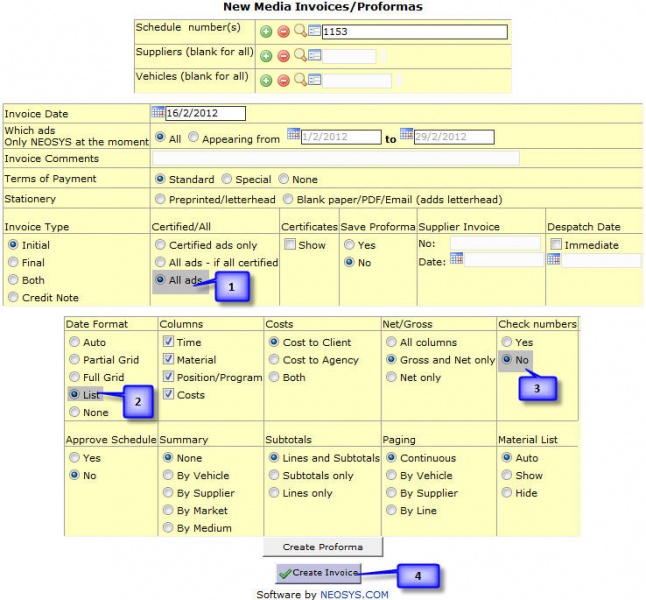646x600 pixels.
Task: Click the Suppliers input field
Action: 349,56
